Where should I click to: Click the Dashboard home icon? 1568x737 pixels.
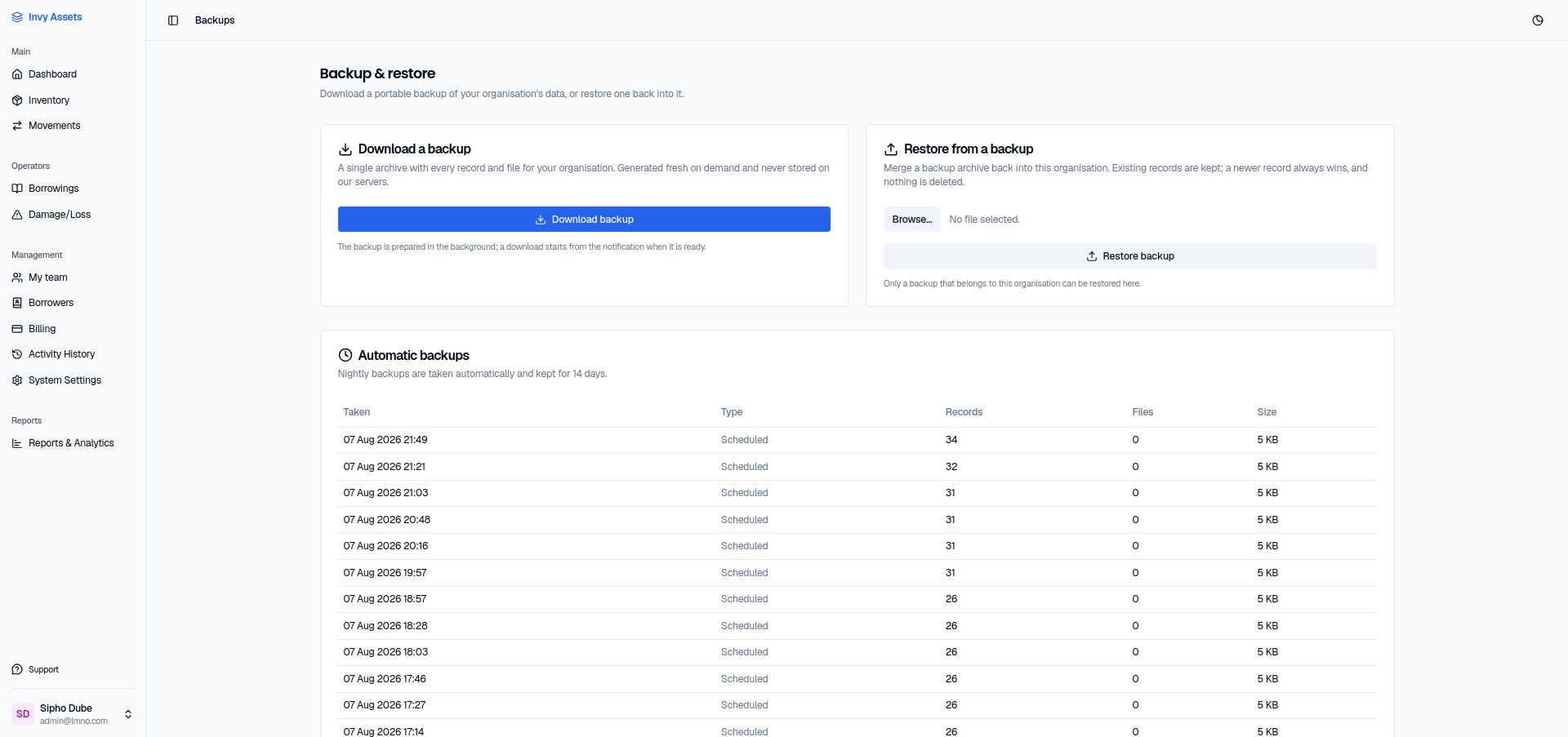click(x=17, y=74)
